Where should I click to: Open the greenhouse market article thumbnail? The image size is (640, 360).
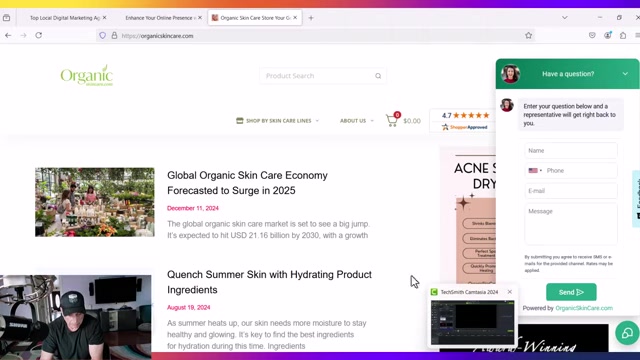95,202
